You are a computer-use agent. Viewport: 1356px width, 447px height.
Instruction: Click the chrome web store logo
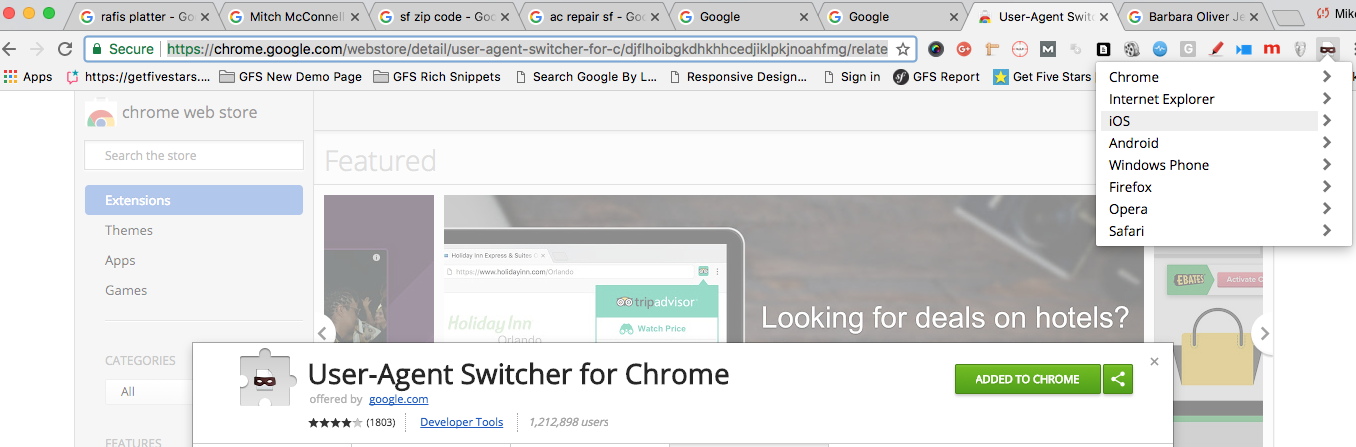pyautogui.click(x=171, y=113)
